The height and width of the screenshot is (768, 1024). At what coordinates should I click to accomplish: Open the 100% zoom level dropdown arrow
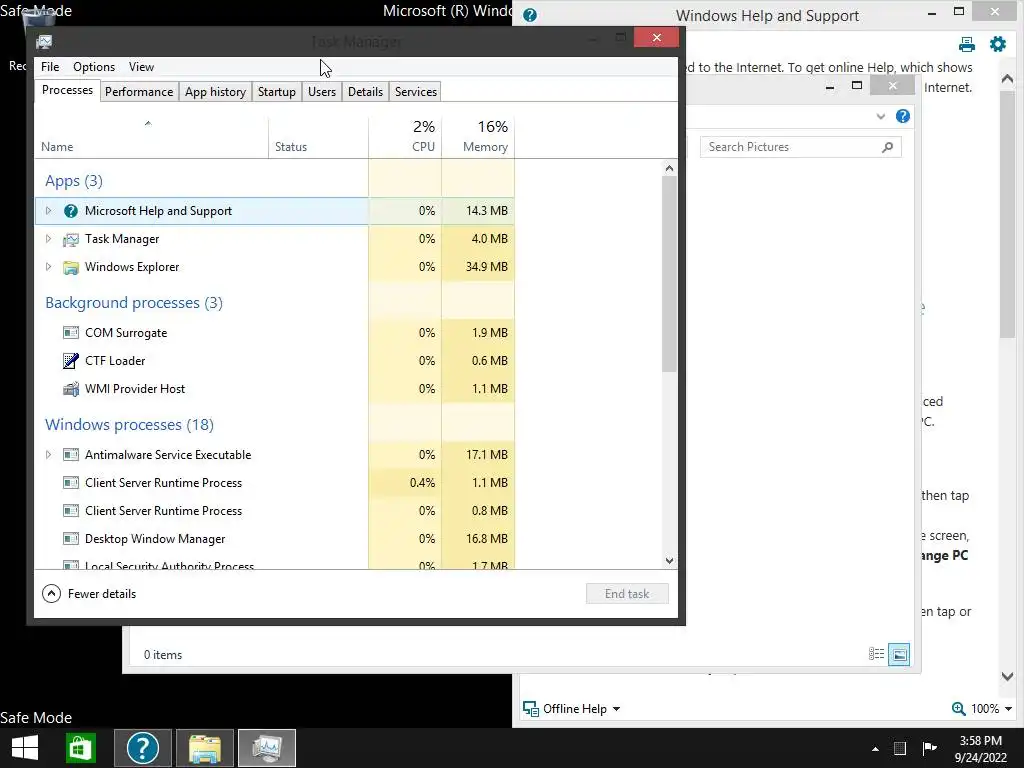coord(1008,709)
